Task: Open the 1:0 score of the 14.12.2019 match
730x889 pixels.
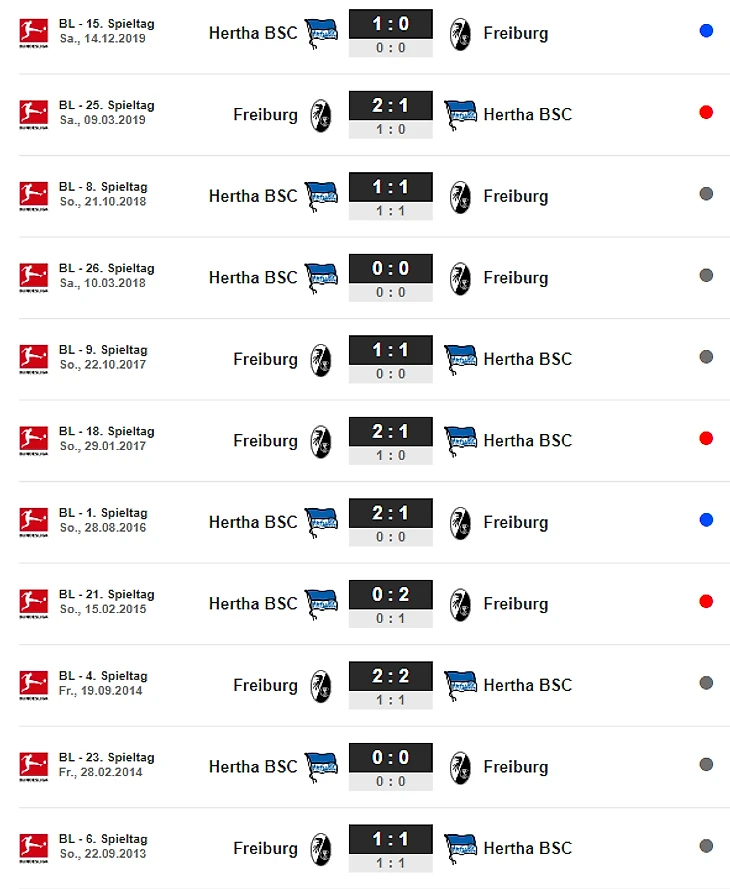Action: coord(391,24)
